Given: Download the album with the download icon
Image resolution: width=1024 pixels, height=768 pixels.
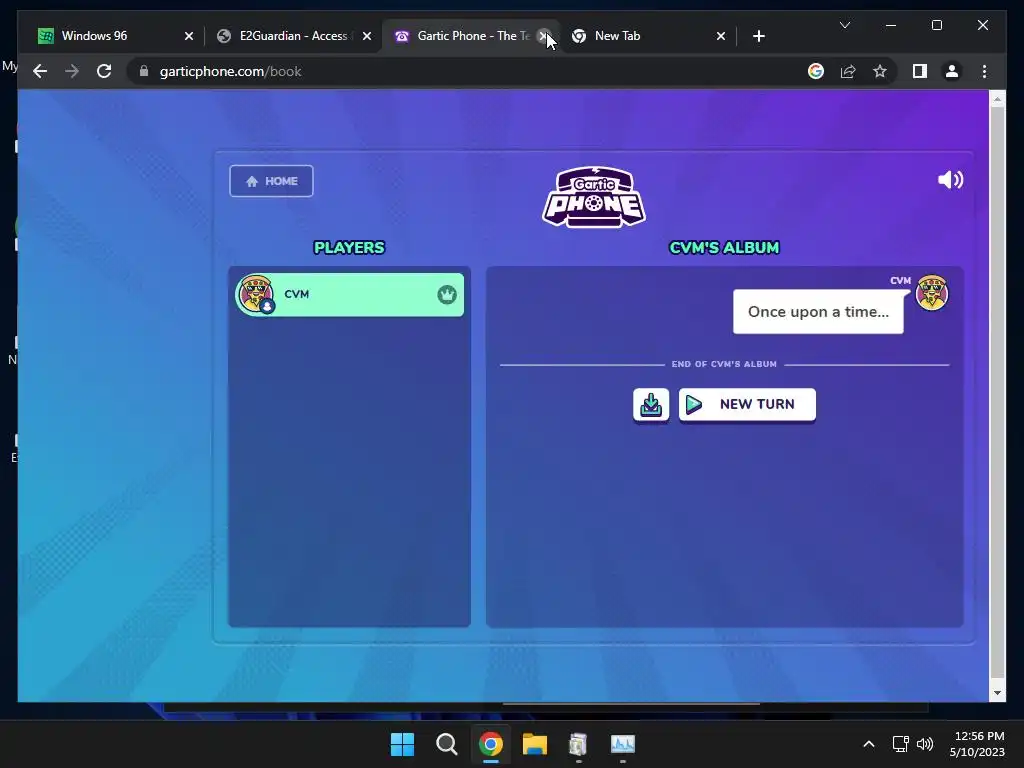Looking at the screenshot, I should point(650,405).
